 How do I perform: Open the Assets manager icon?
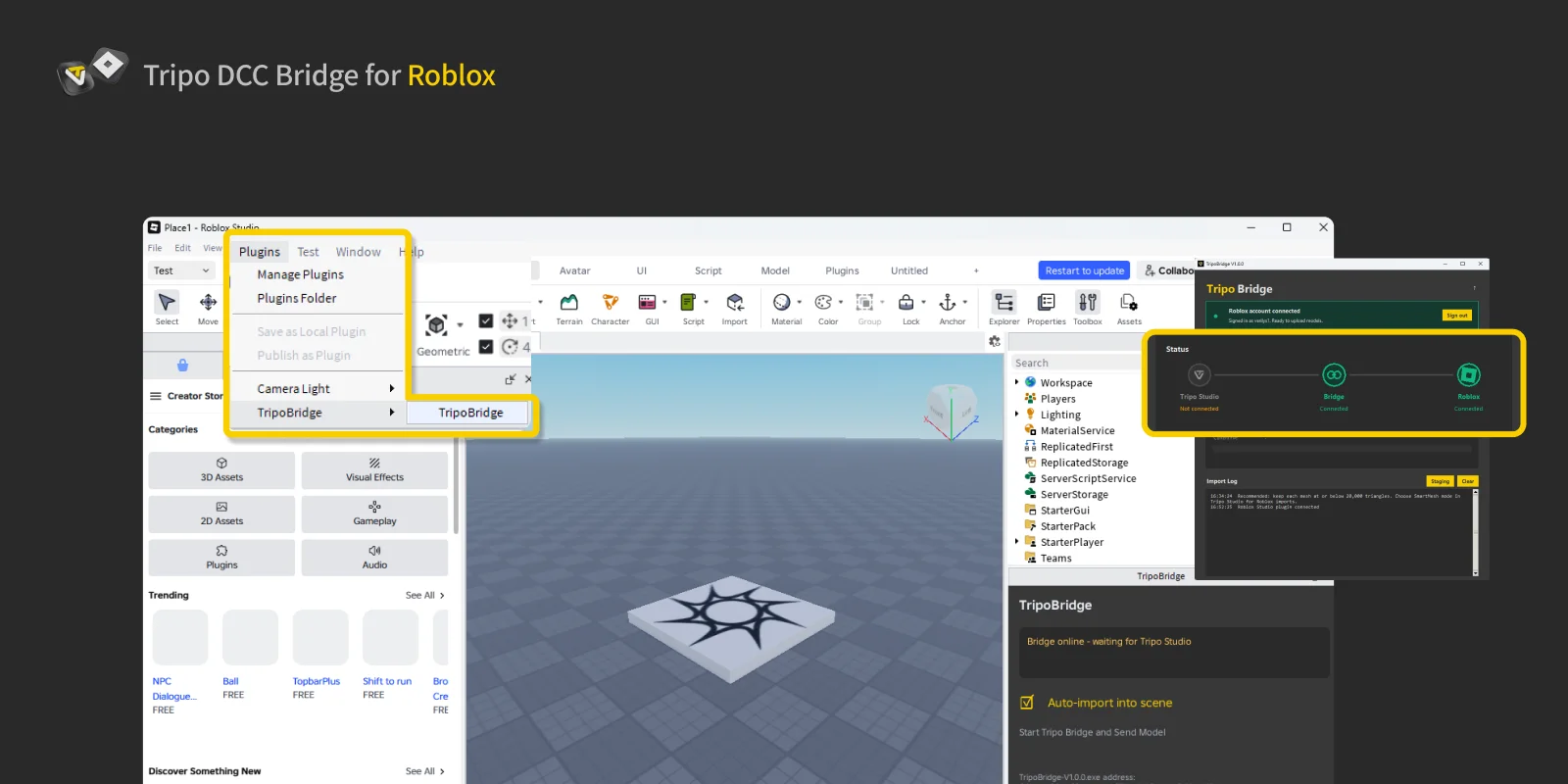click(x=1129, y=303)
